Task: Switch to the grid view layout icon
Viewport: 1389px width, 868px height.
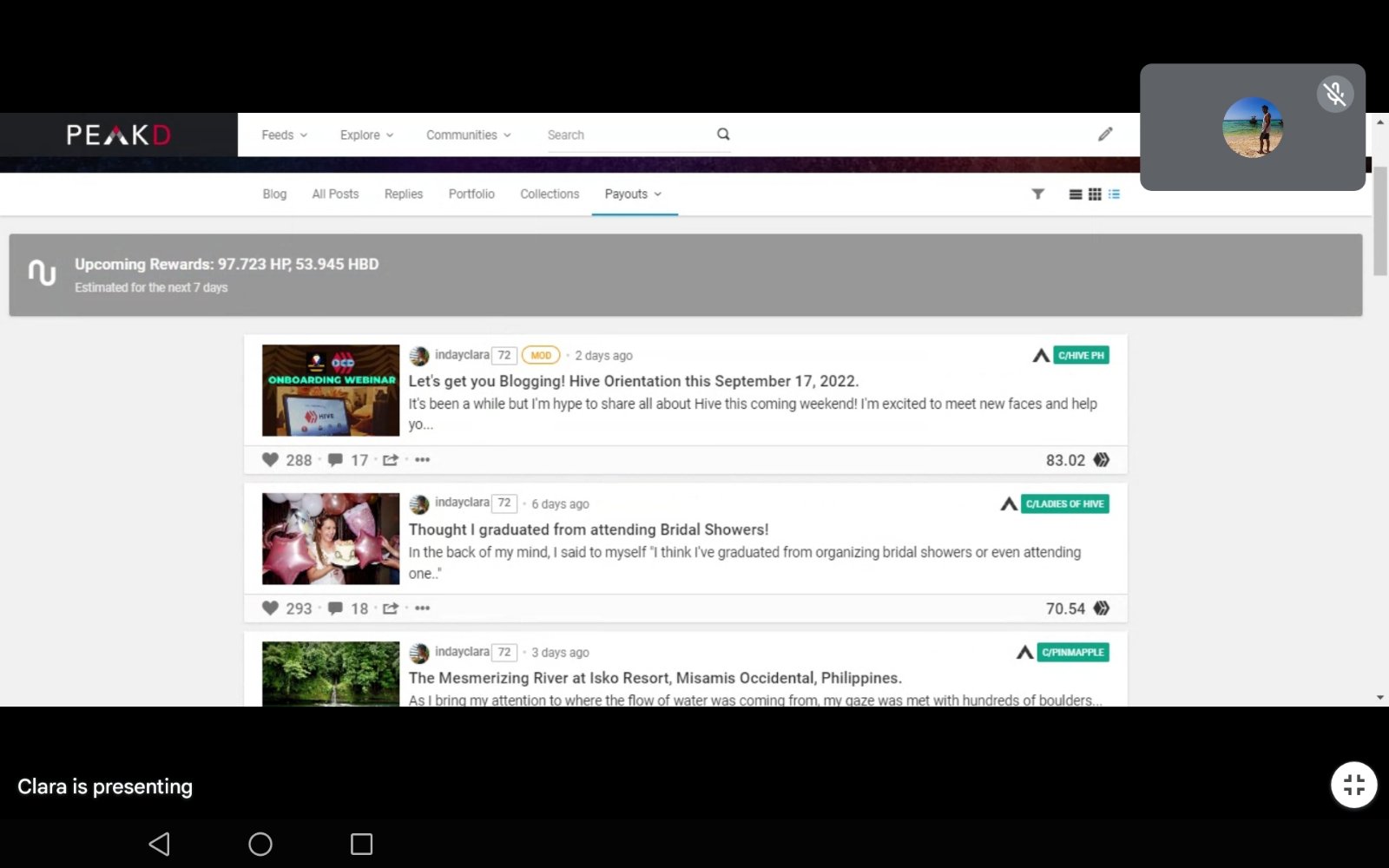Action: pos(1095,194)
